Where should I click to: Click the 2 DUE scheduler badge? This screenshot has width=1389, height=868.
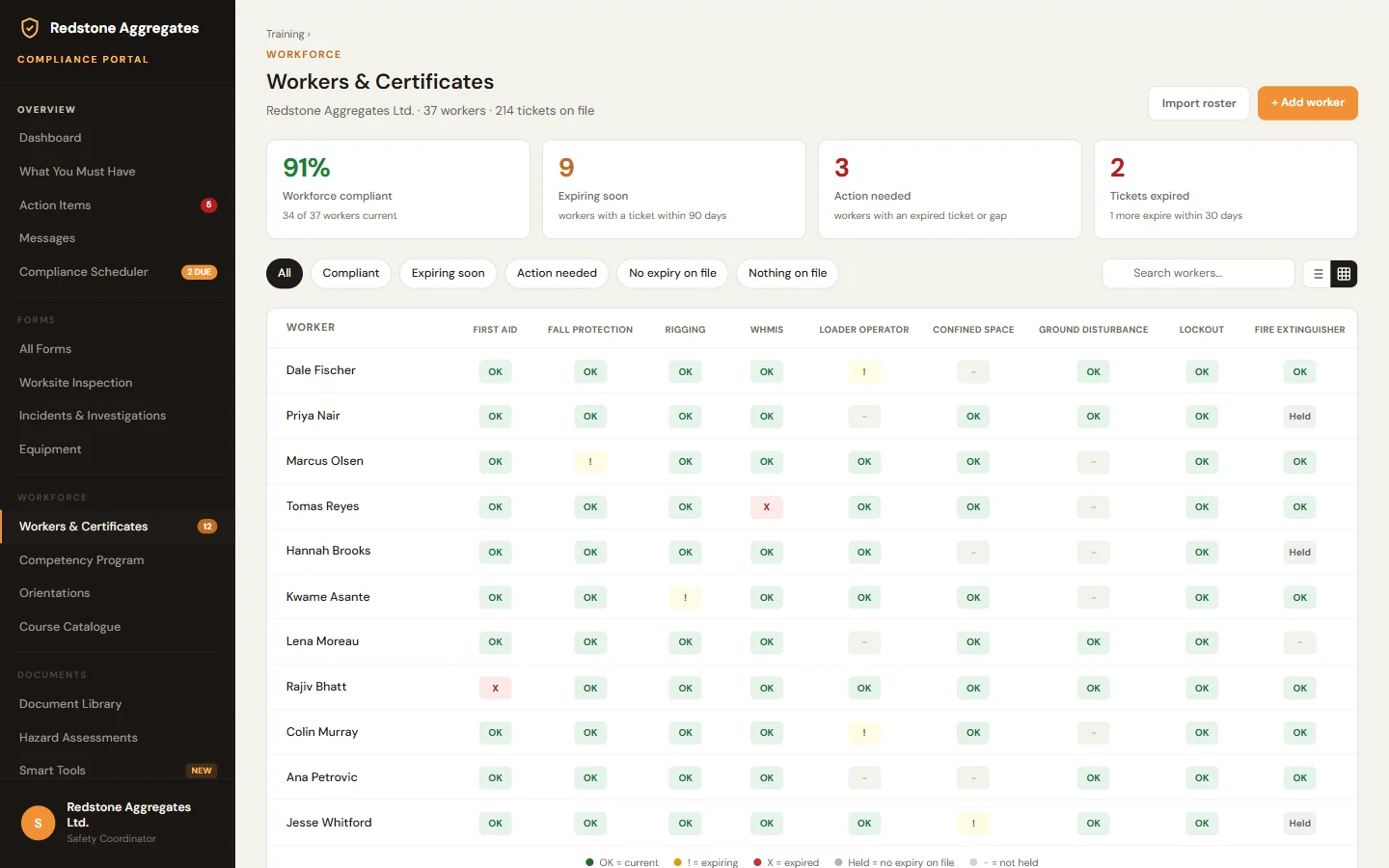(x=200, y=272)
